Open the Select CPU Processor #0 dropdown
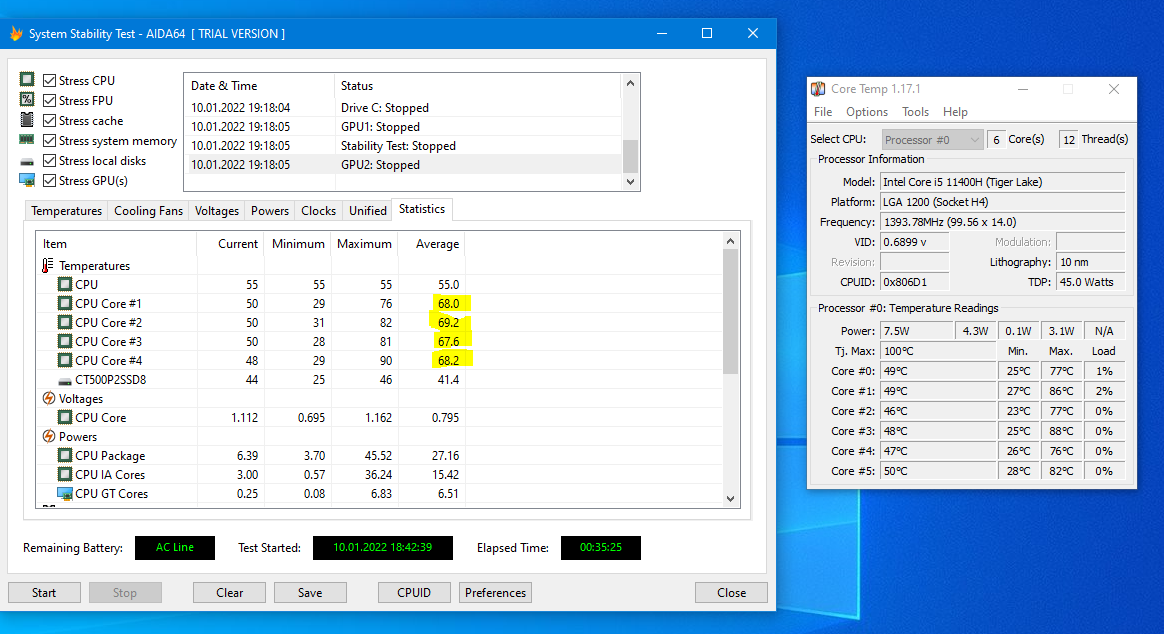Viewport: 1164px width, 634px height. (x=932, y=140)
